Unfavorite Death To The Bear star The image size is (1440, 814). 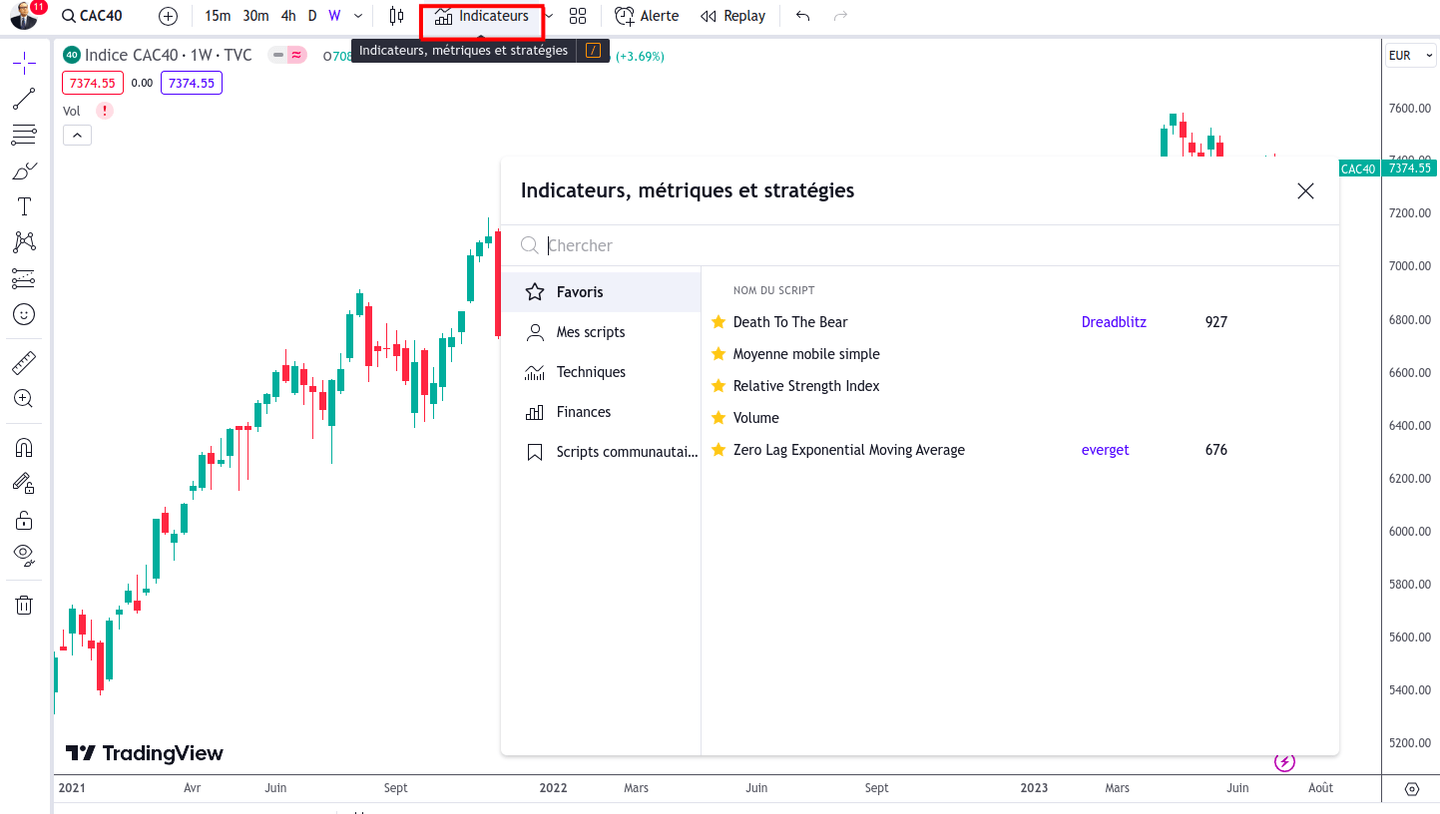pos(718,322)
